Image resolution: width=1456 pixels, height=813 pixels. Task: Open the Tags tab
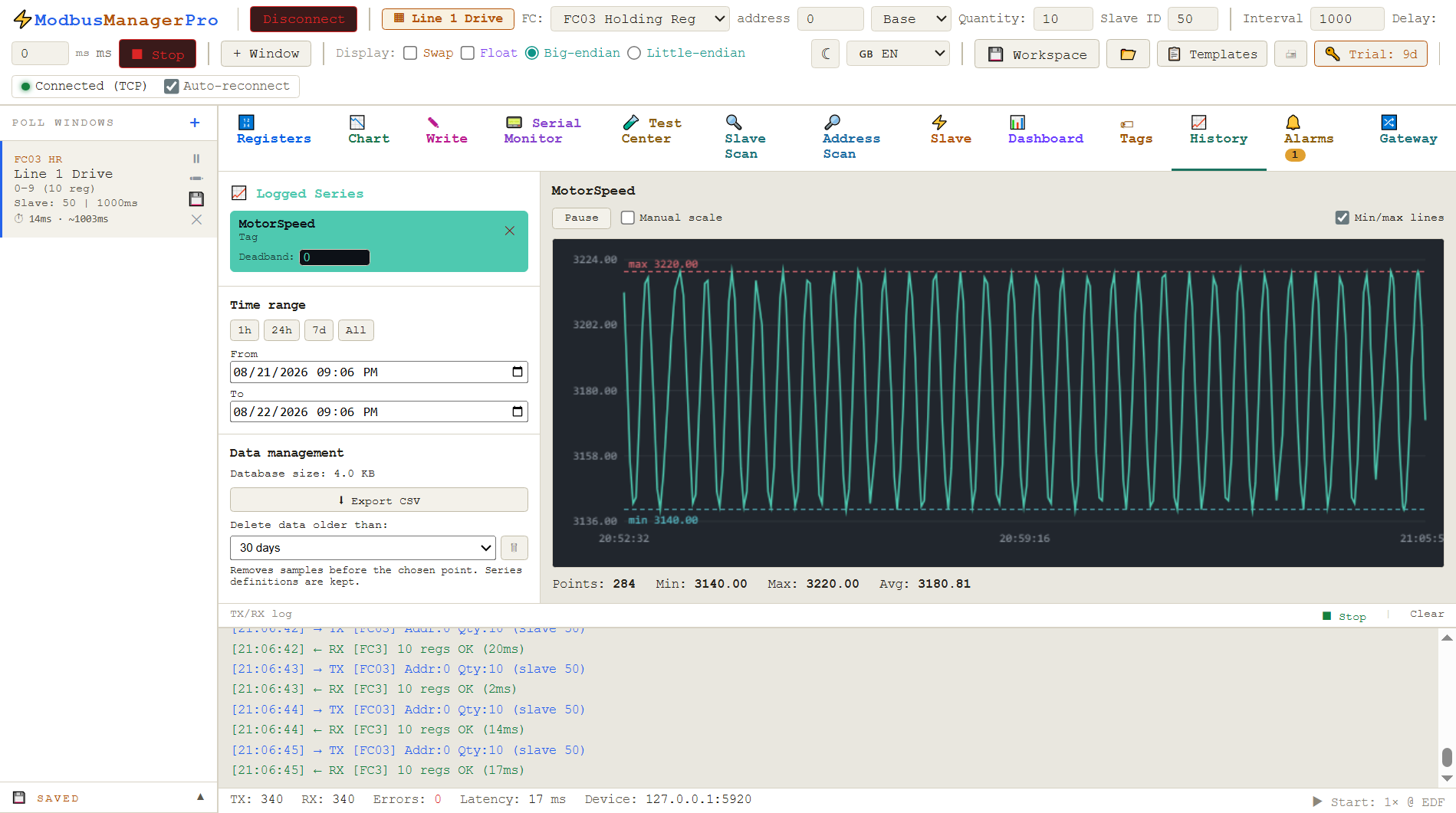1136,132
